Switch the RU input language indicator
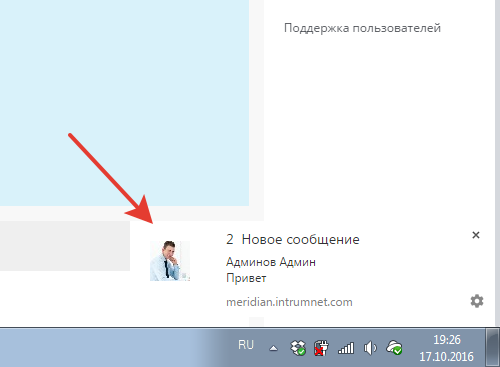 (246, 345)
